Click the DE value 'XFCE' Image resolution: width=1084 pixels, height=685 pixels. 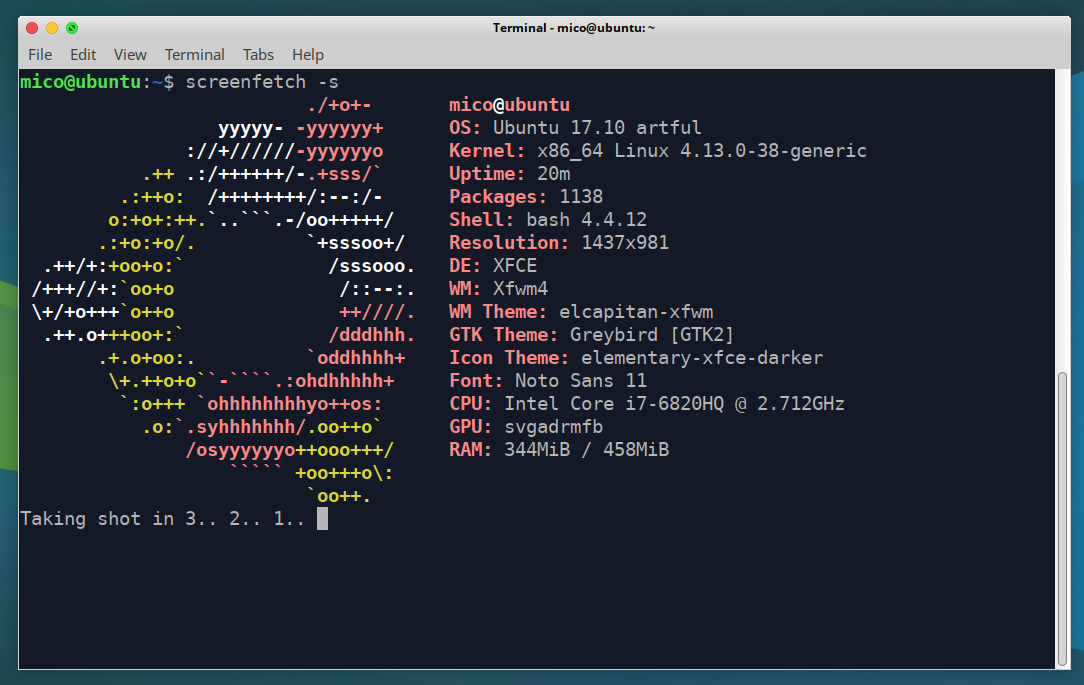pyautogui.click(x=515, y=265)
